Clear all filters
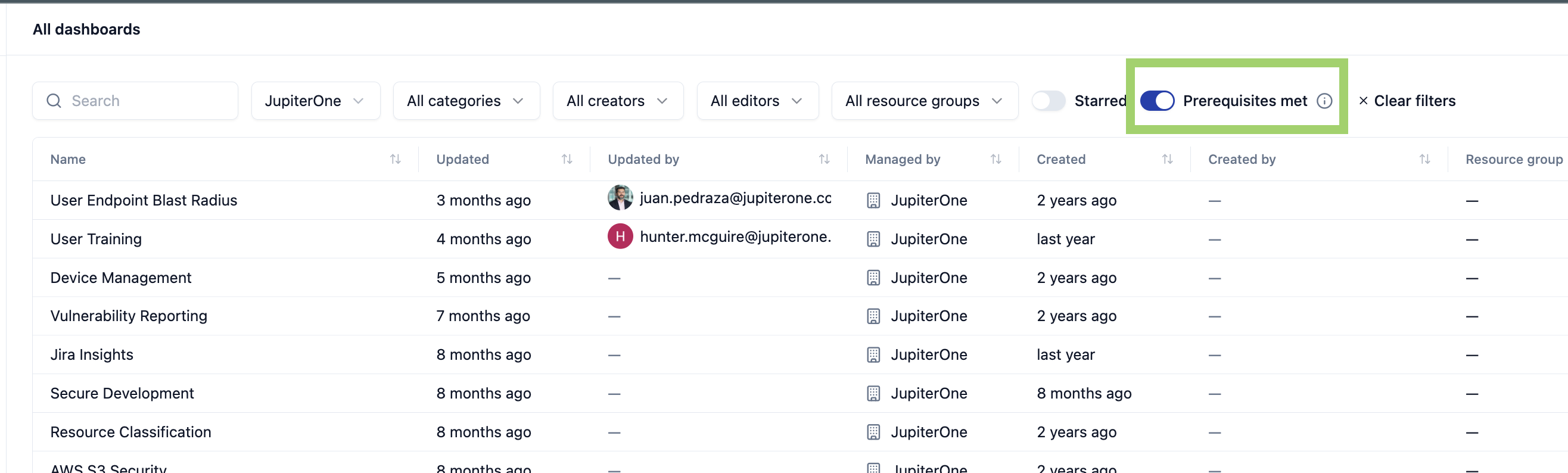The image size is (1568, 473). pyautogui.click(x=1407, y=101)
